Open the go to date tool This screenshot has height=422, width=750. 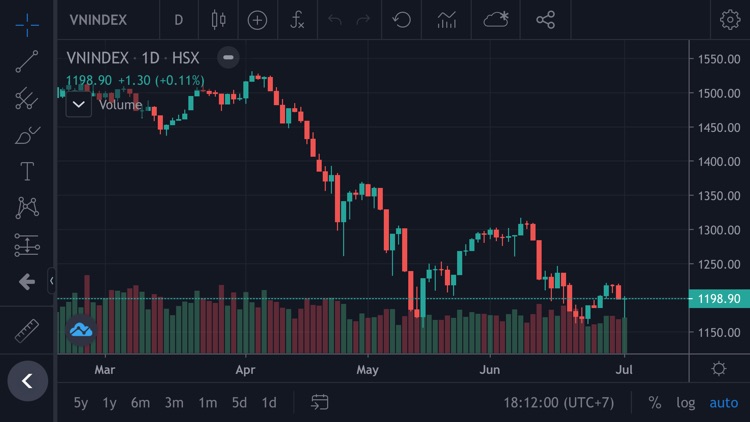[320, 402]
